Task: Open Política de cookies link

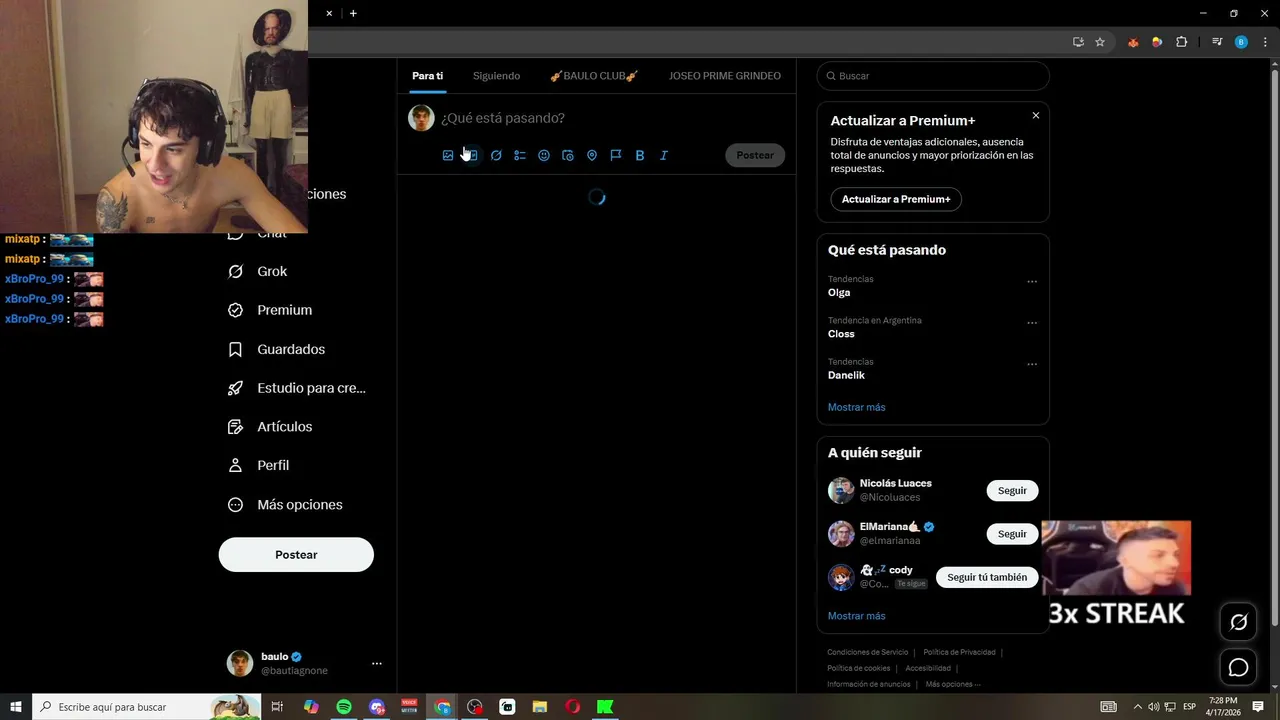Action: (858, 668)
